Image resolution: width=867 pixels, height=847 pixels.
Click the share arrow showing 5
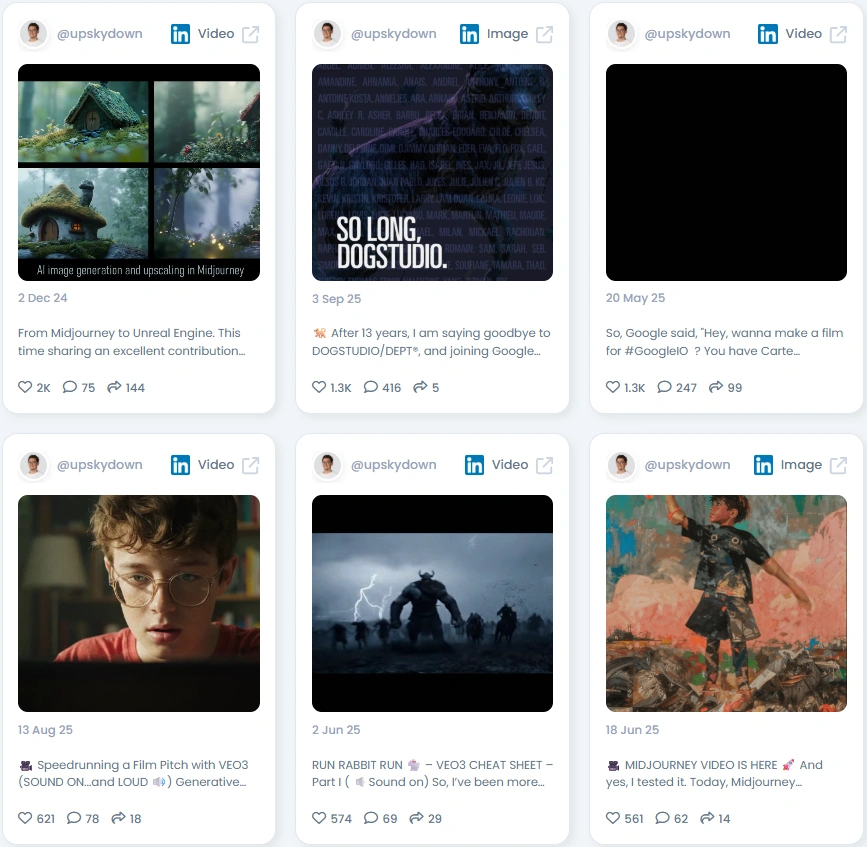click(x=420, y=387)
